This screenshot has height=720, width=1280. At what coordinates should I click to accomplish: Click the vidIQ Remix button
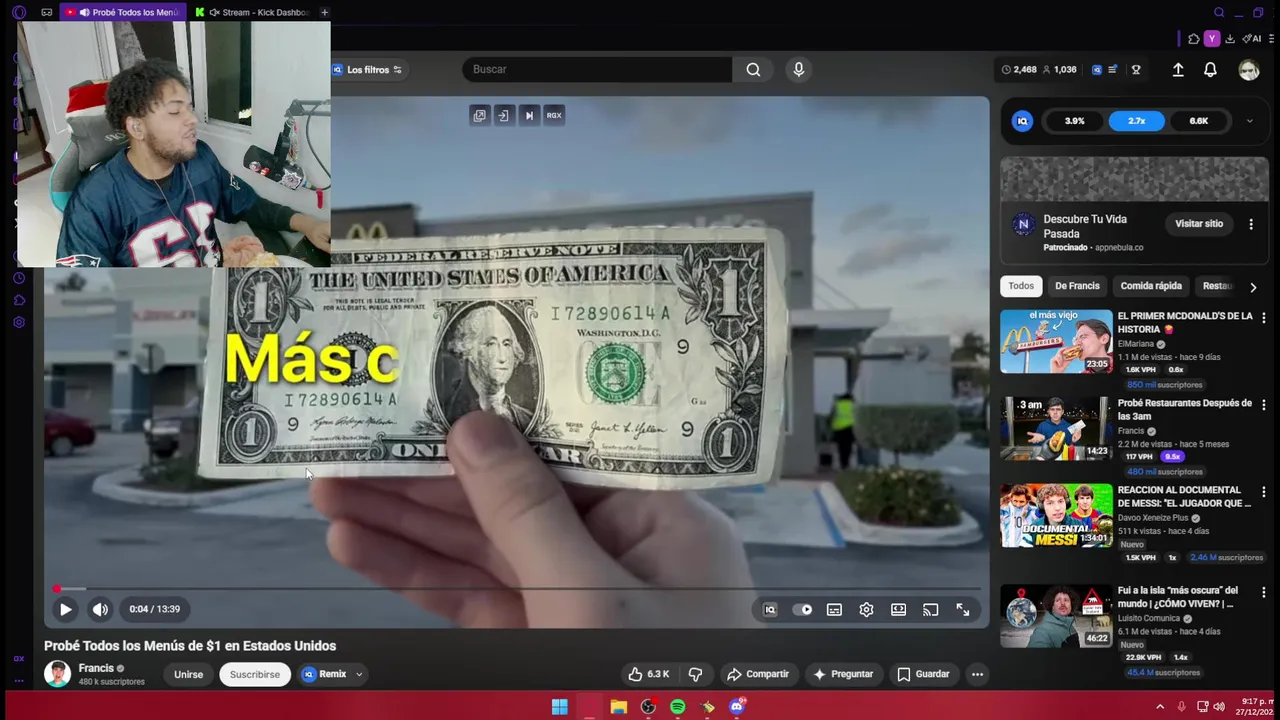tap(324, 674)
